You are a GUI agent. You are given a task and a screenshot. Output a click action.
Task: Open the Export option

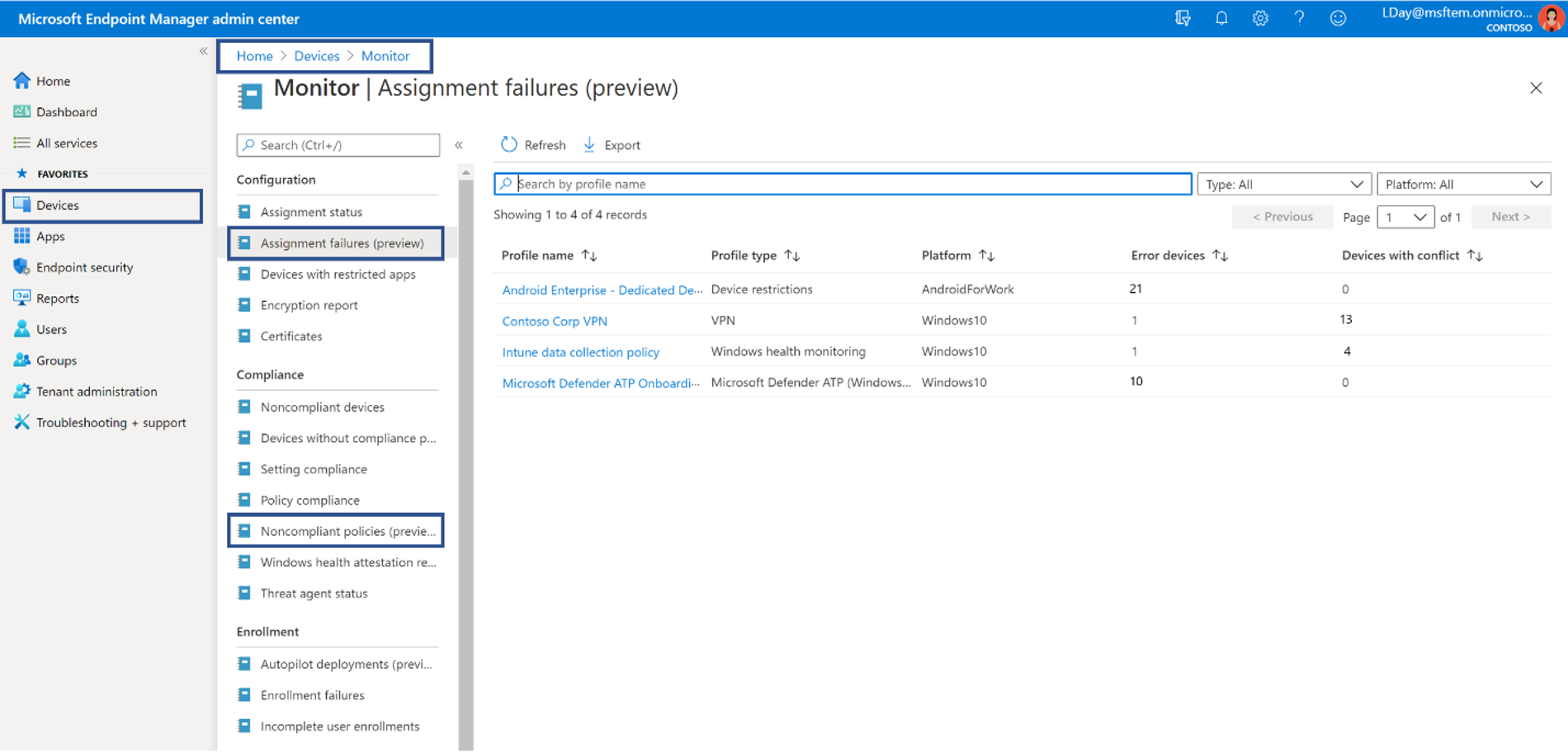pyautogui.click(x=611, y=144)
